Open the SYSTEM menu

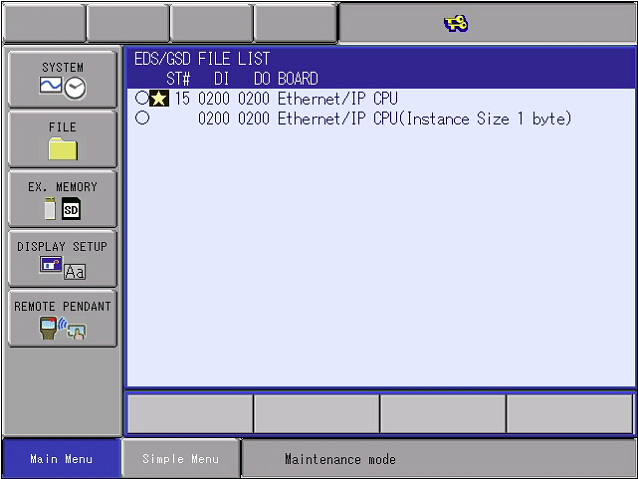(x=63, y=79)
